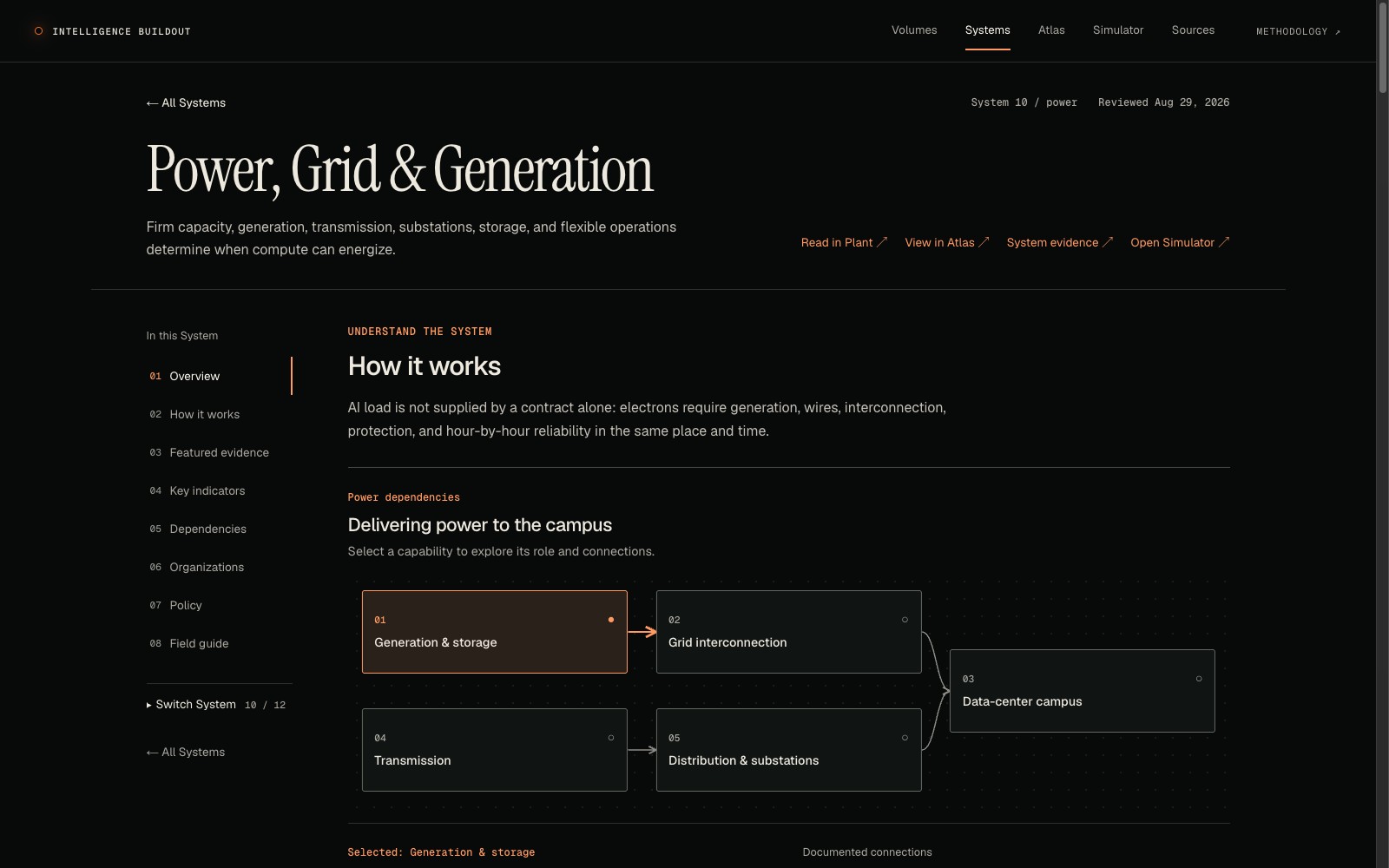1389x868 pixels.
Task: Jump to Overview section in sidebar
Action: (219, 376)
